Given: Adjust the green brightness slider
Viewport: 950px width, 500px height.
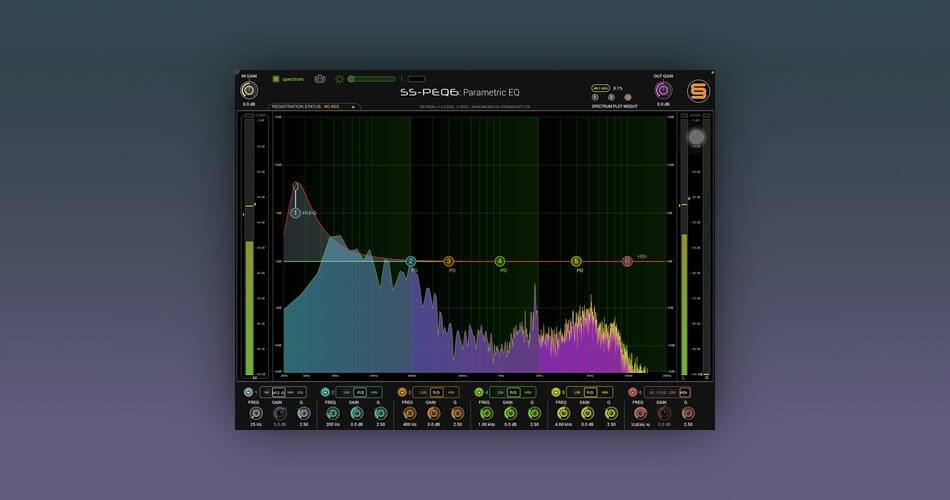Looking at the screenshot, I should point(371,79).
